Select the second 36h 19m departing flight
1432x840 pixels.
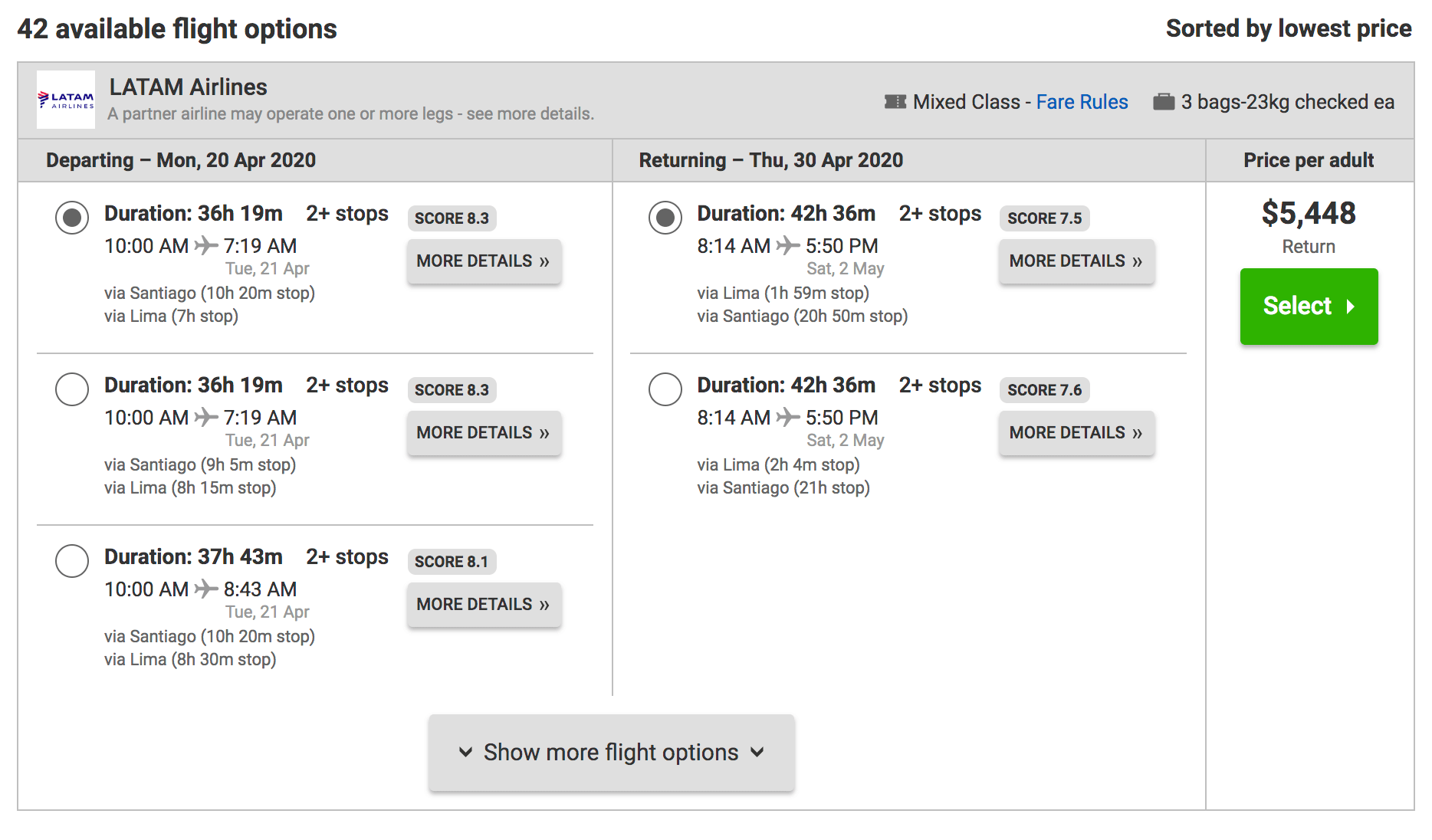[72, 389]
